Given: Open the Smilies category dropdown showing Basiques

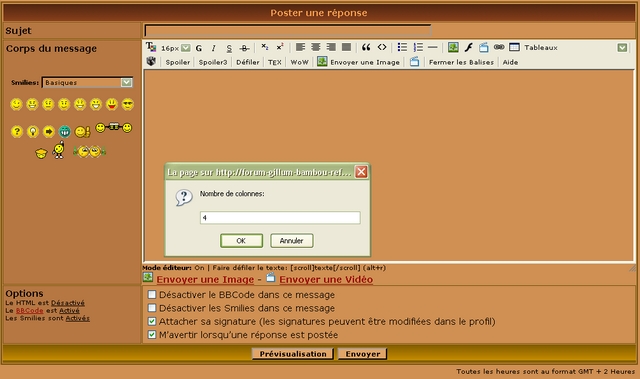Looking at the screenshot, I should click(x=87, y=82).
